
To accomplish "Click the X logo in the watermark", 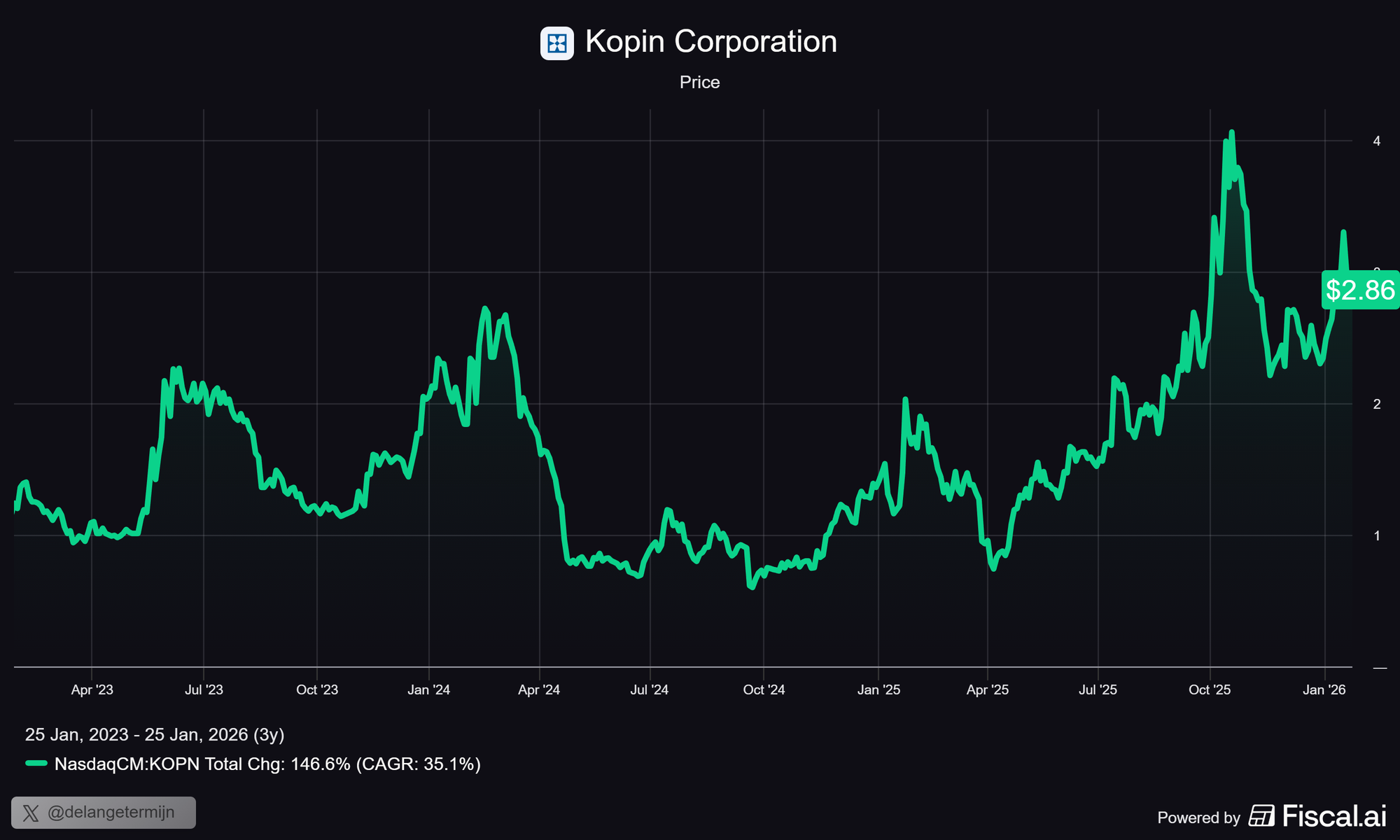I will [30, 813].
